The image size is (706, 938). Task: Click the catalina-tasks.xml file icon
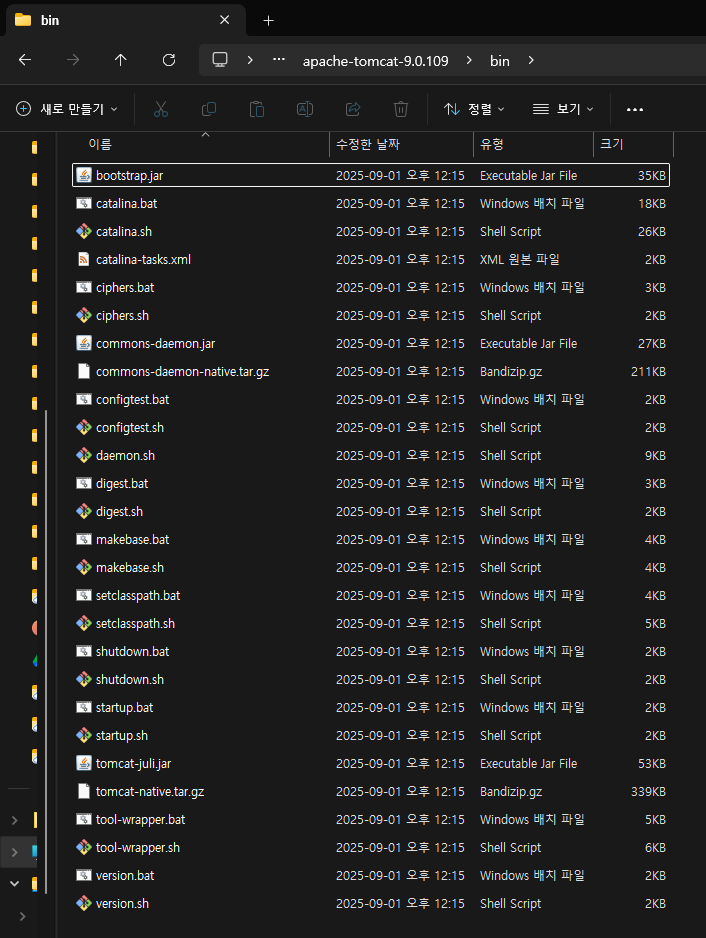tap(84, 260)
